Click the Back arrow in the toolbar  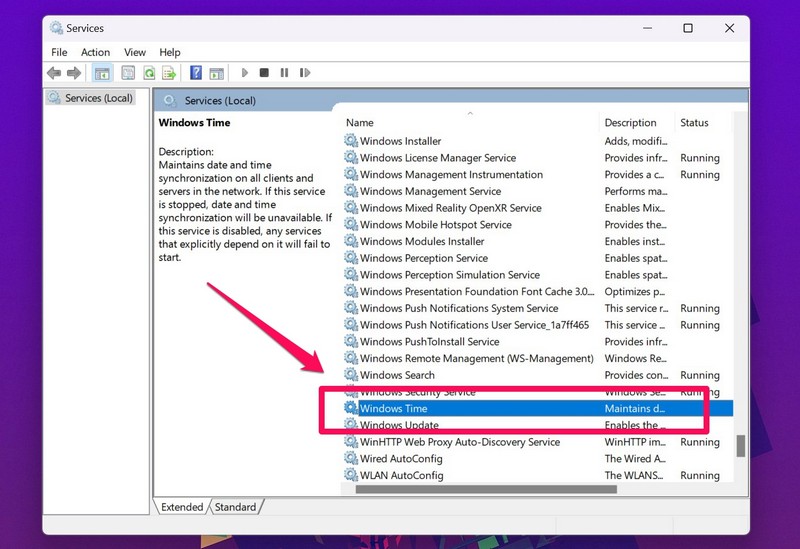coord(53,73)
